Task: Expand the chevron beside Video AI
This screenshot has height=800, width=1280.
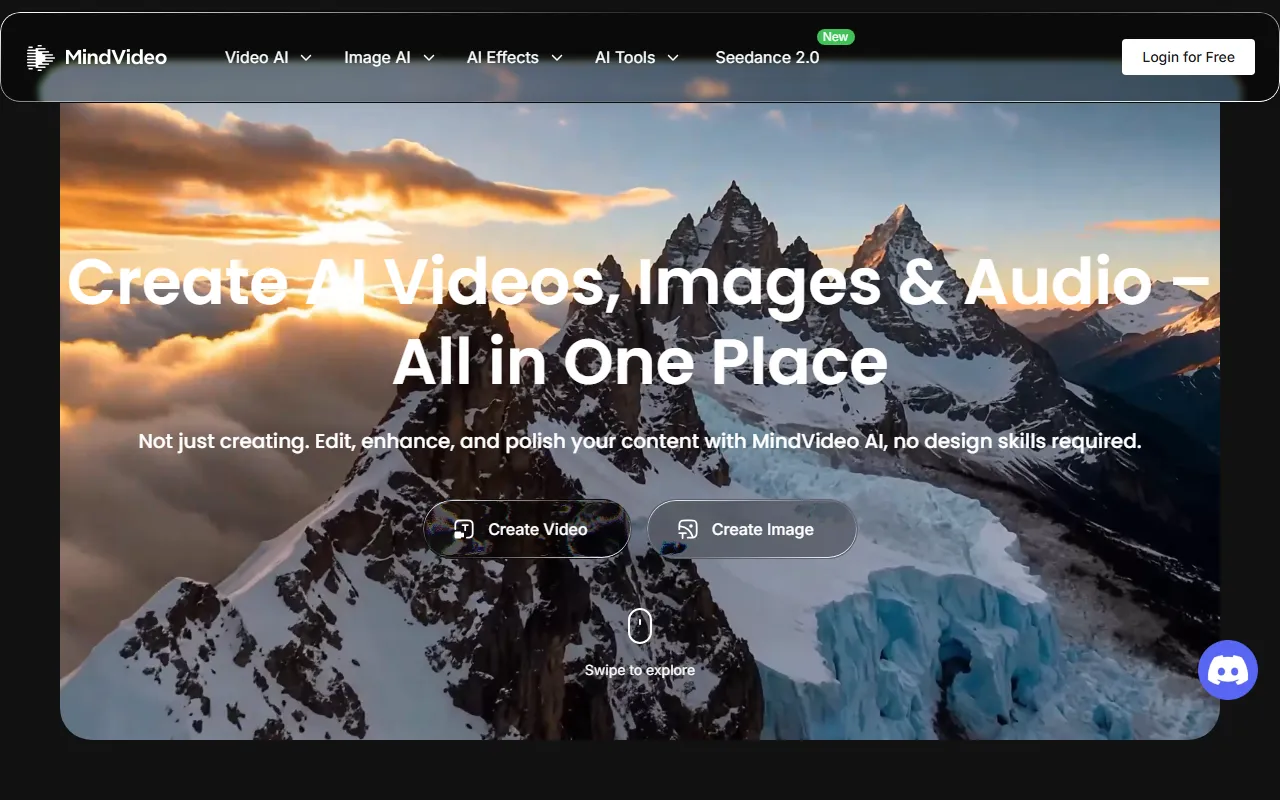Action: pyautogui.click(x=306, y=58)
